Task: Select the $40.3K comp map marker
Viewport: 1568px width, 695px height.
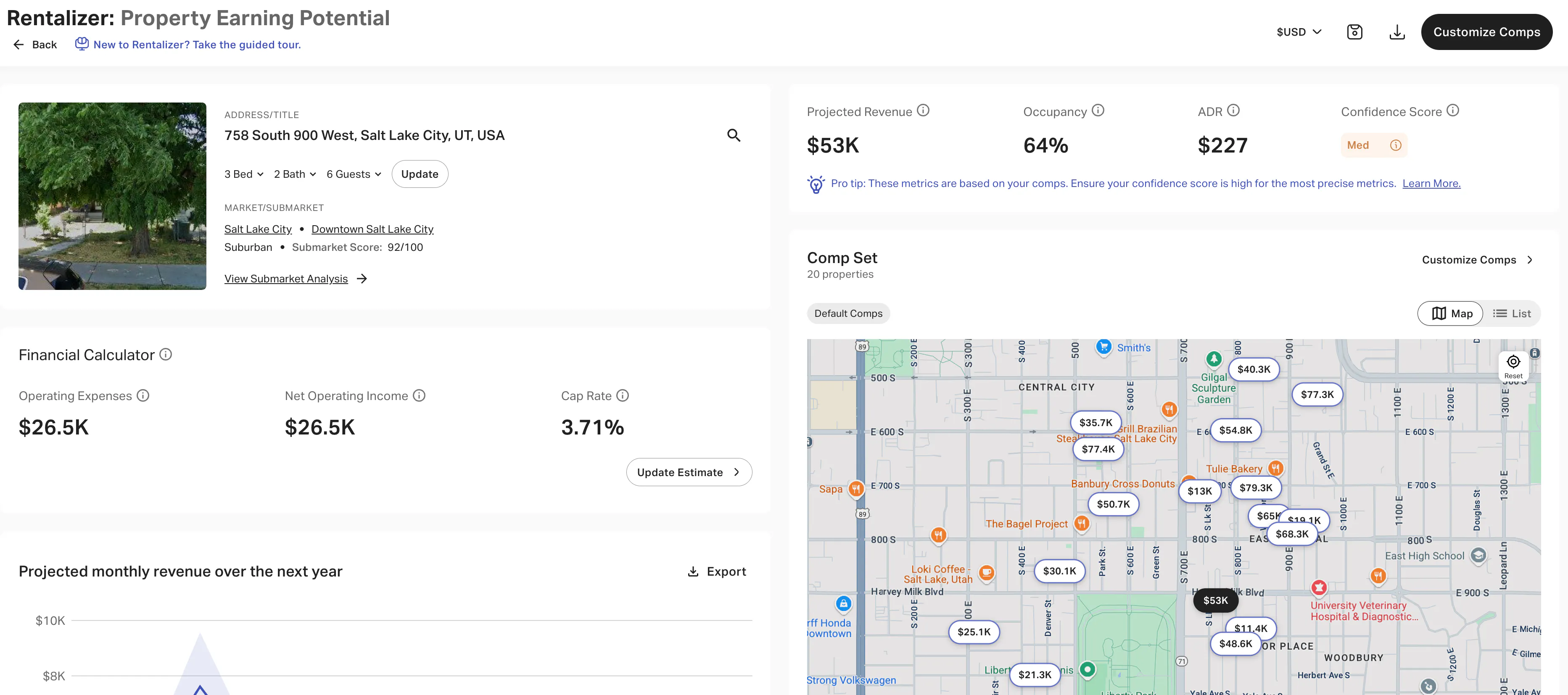Action: point(1253,369)
